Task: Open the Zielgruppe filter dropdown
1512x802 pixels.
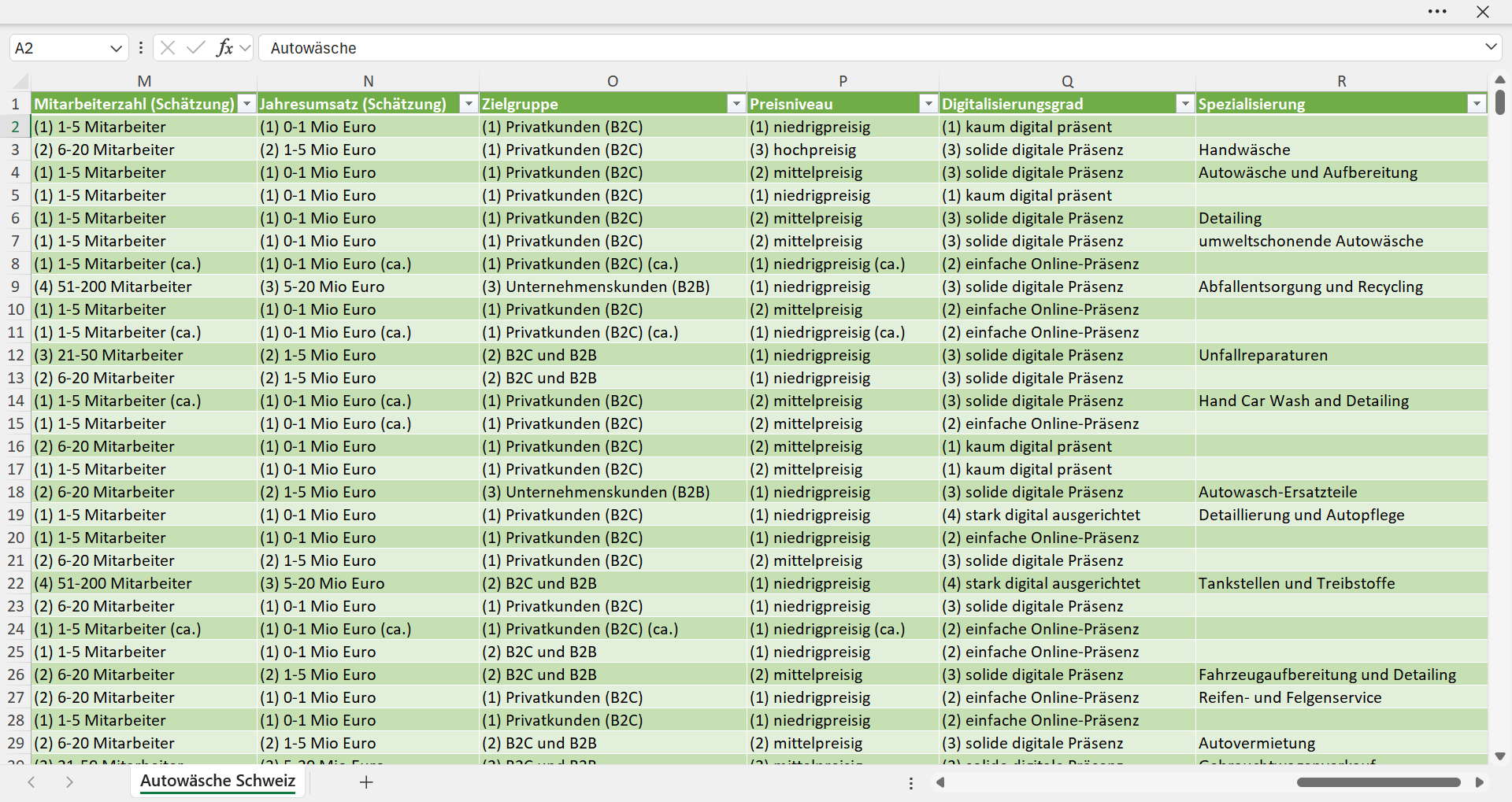Action: pos(736,104)
